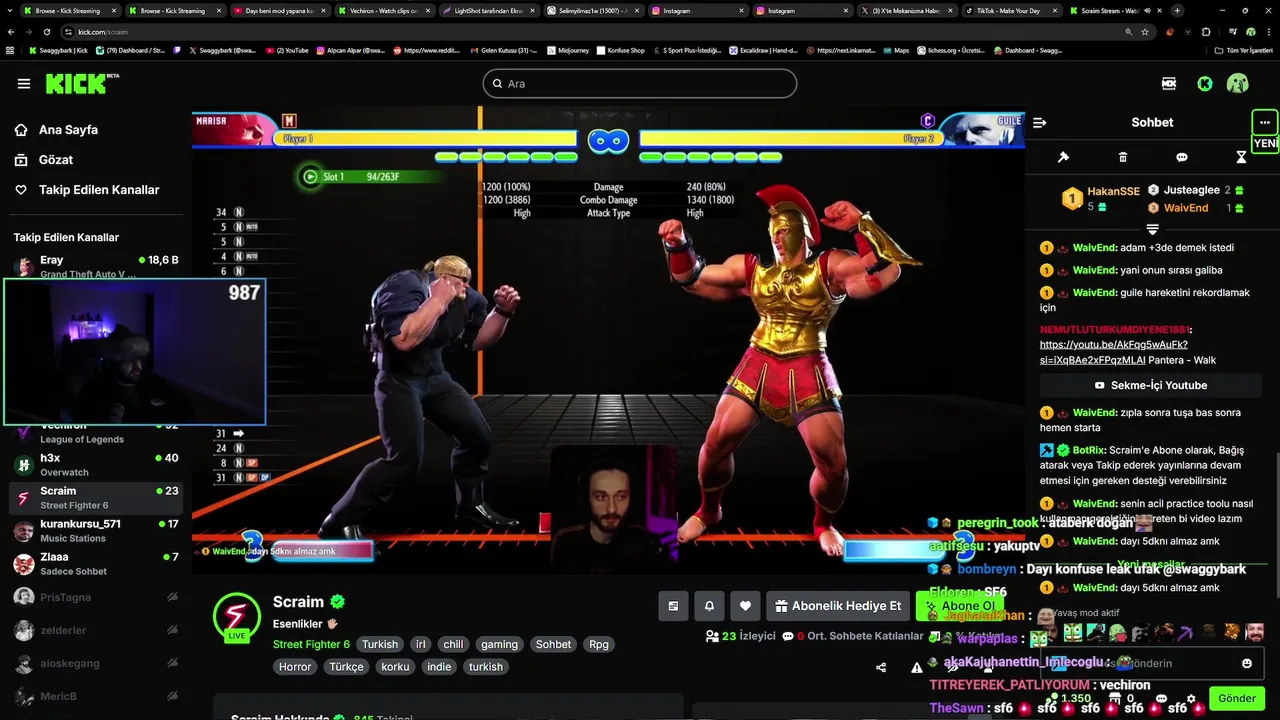Image resolution: width=1280 pixels, height=720 pixels.
Task: Open new browser tab plus button
Action: 1177,10
